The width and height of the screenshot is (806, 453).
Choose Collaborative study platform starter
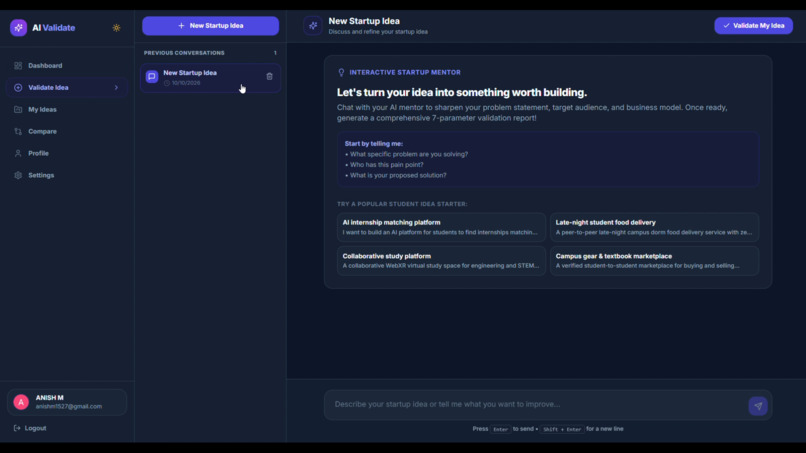coord(441,261)
